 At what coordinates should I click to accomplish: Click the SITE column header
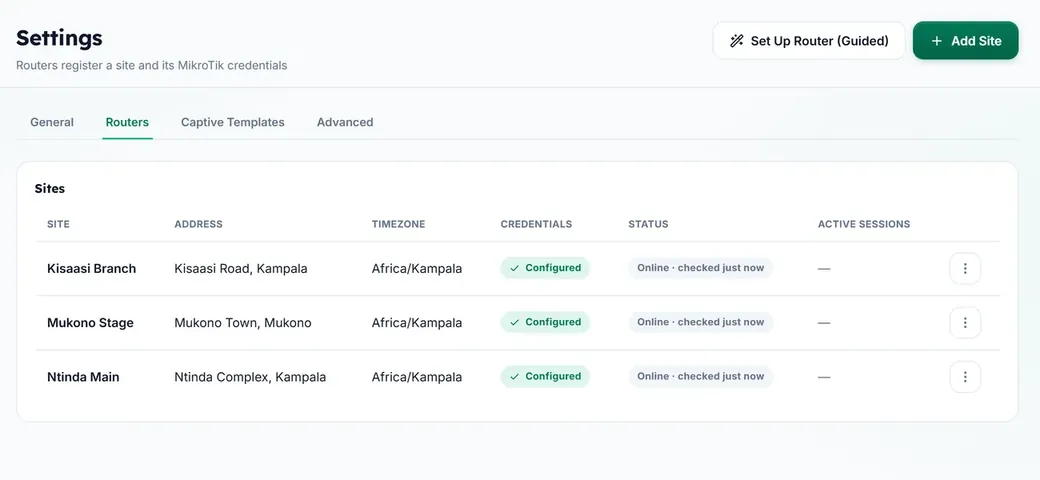(x=58, y=224)
